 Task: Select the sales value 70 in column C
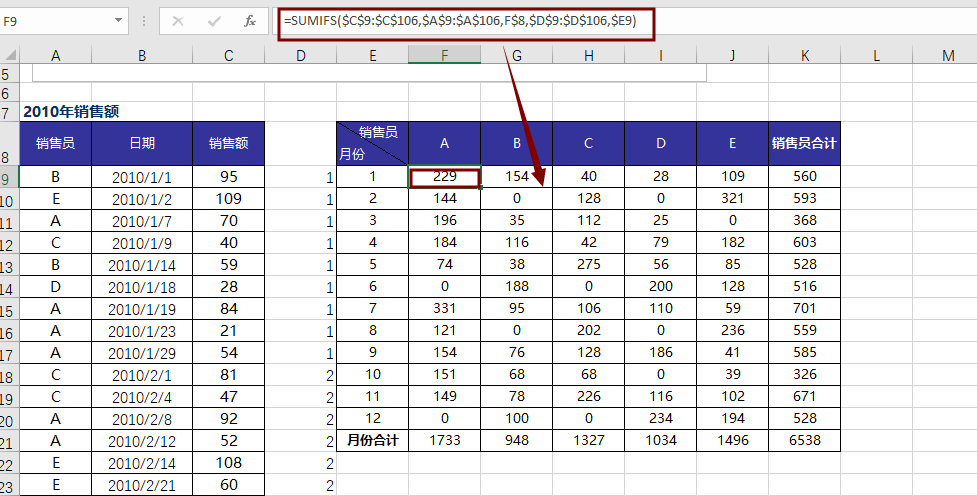pos(229,221)
